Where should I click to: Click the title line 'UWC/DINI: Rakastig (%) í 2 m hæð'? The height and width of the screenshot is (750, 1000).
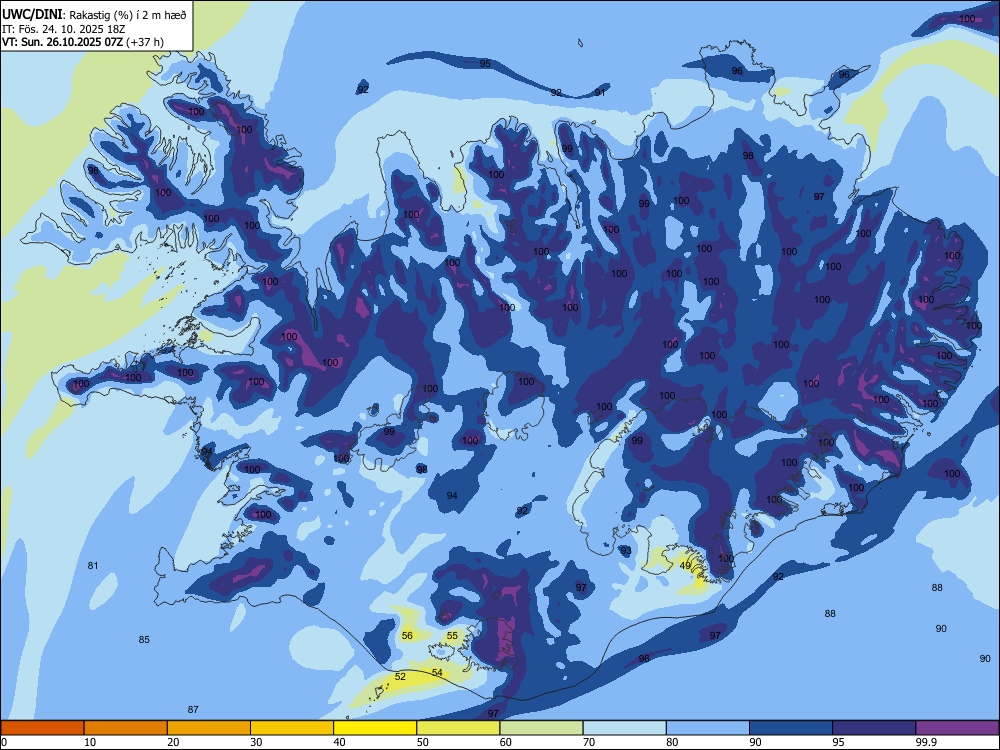(94, 15)
